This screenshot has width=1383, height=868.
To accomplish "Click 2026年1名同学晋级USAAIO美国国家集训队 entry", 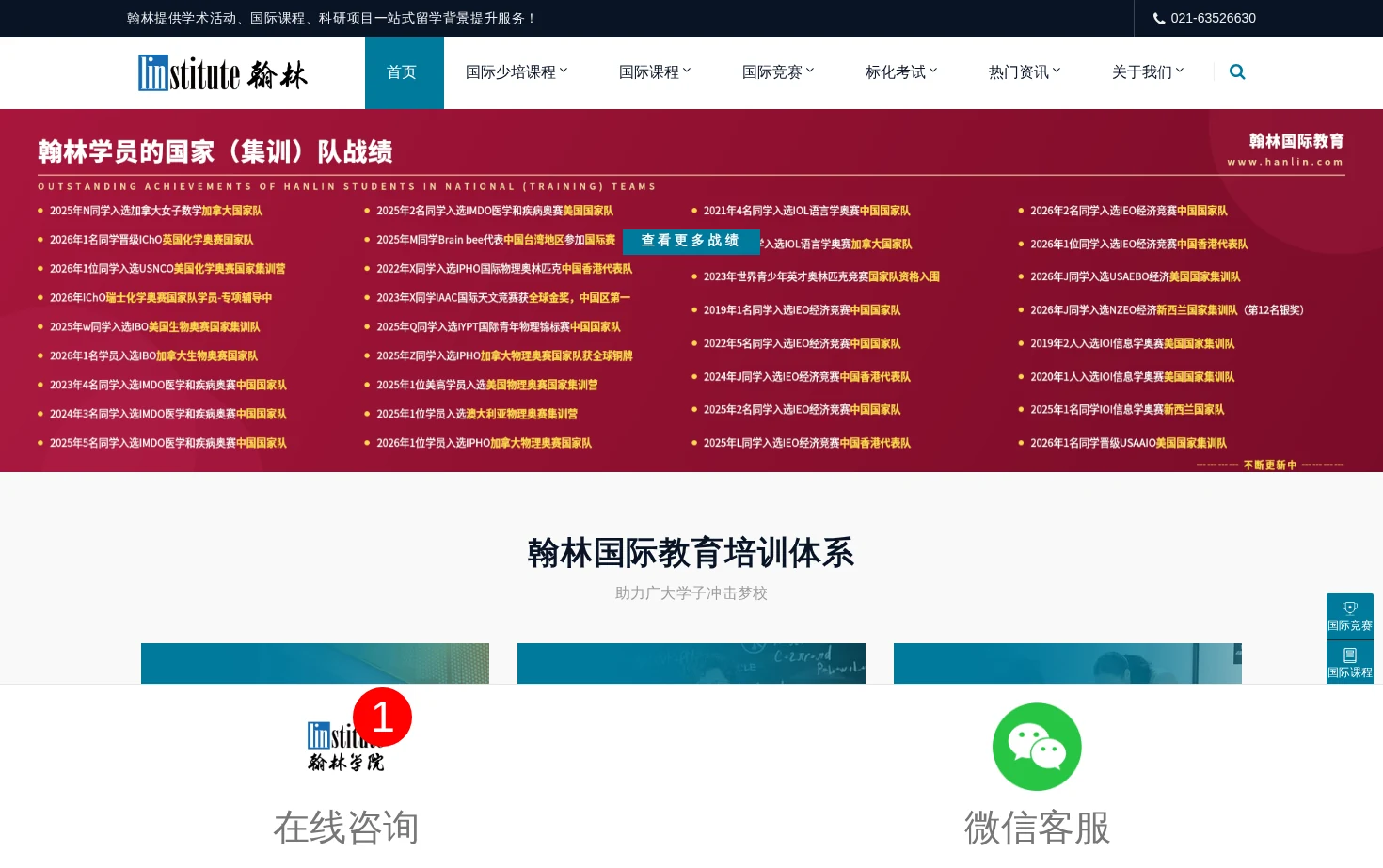I will (x=1128, y=443).
